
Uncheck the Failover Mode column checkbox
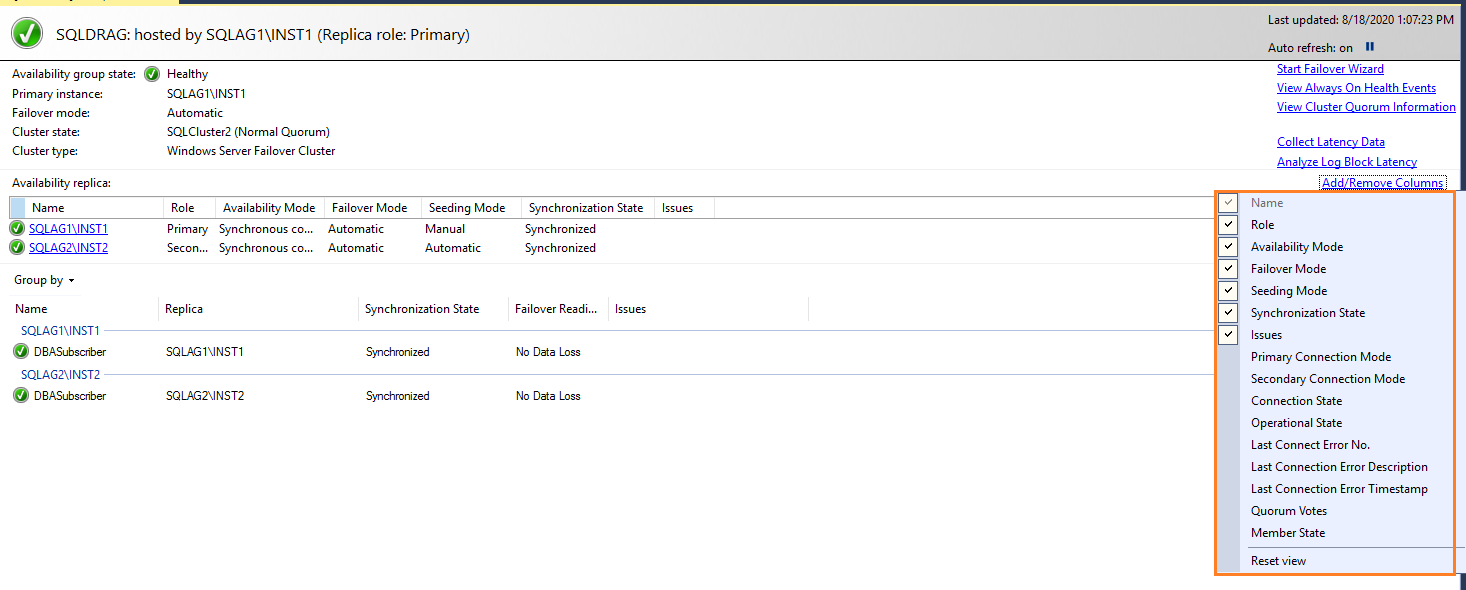1228,269
